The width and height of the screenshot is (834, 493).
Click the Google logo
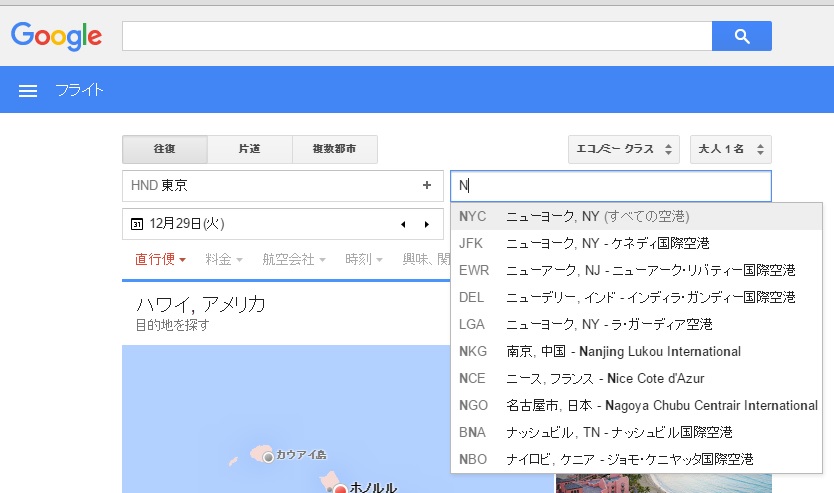point(56,36)
